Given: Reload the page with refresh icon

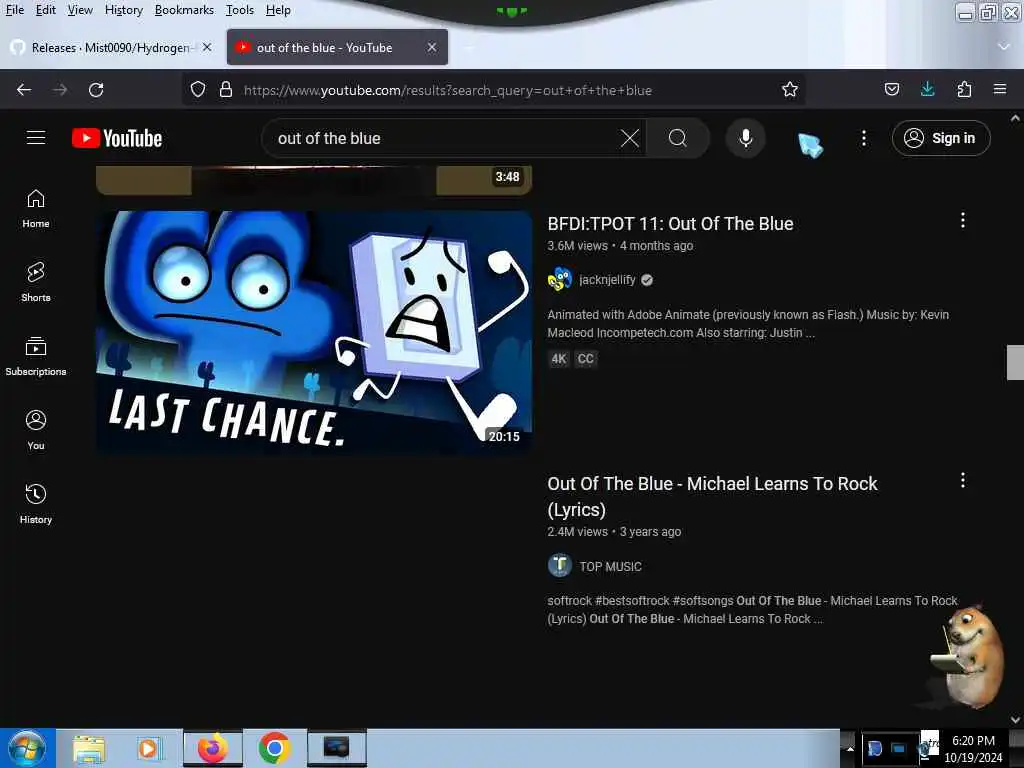Looking at the screenshot, I should pyautogui.click(x=96, y=90).
